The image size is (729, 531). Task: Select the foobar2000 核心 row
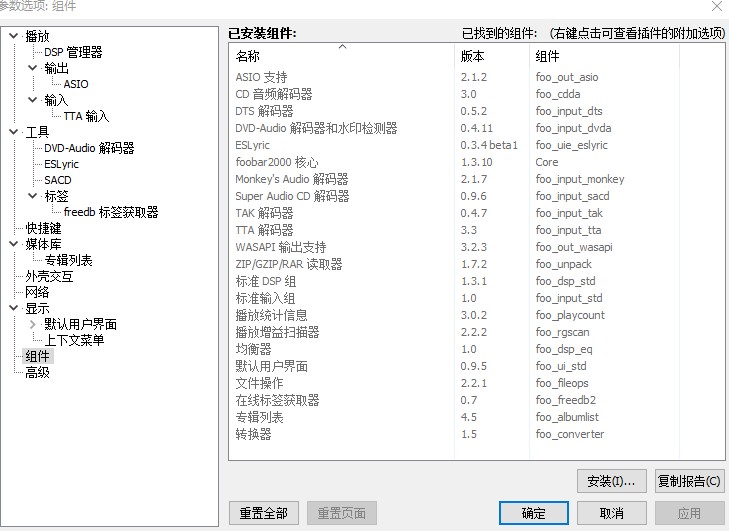tap(477, 162)
